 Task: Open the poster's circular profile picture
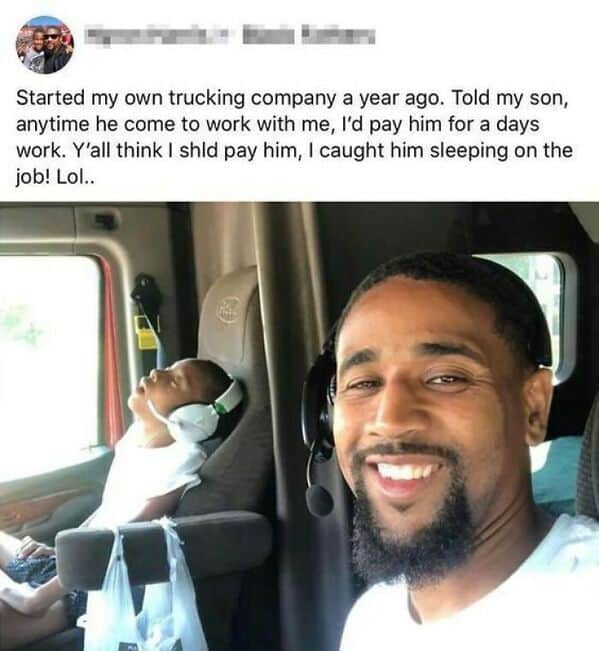[45, 44]
